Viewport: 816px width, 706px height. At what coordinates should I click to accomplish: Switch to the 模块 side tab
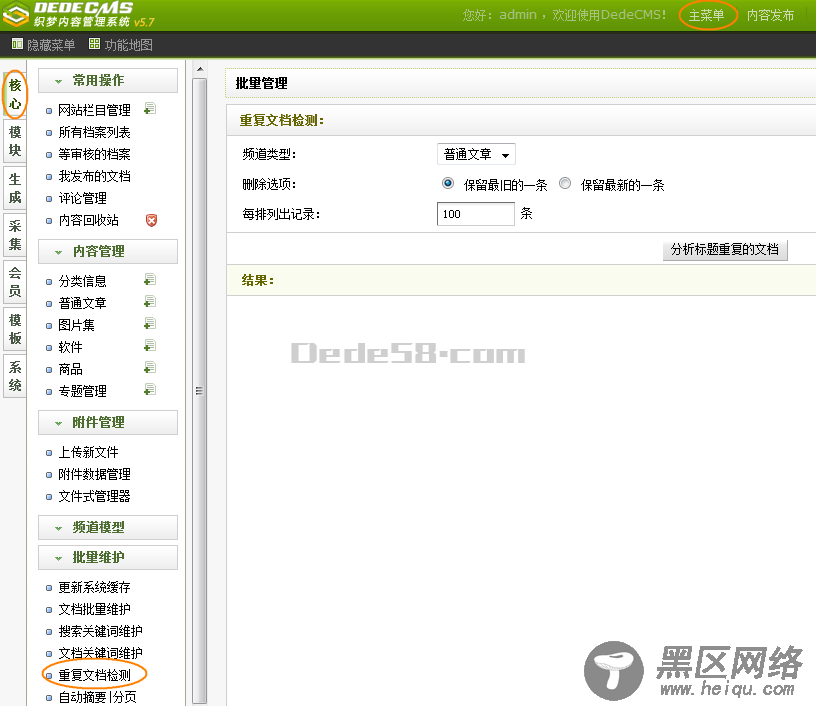coord(15,141)
